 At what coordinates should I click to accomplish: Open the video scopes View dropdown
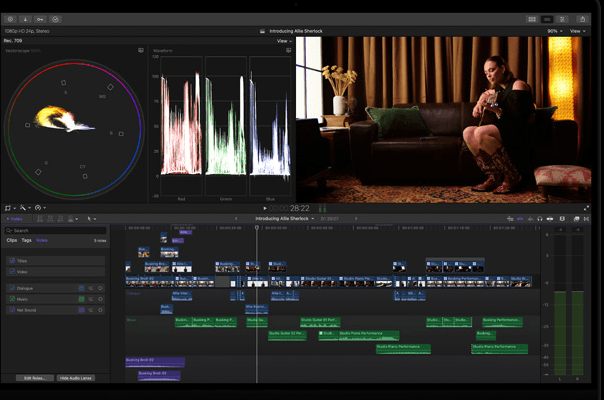[284, 41]
